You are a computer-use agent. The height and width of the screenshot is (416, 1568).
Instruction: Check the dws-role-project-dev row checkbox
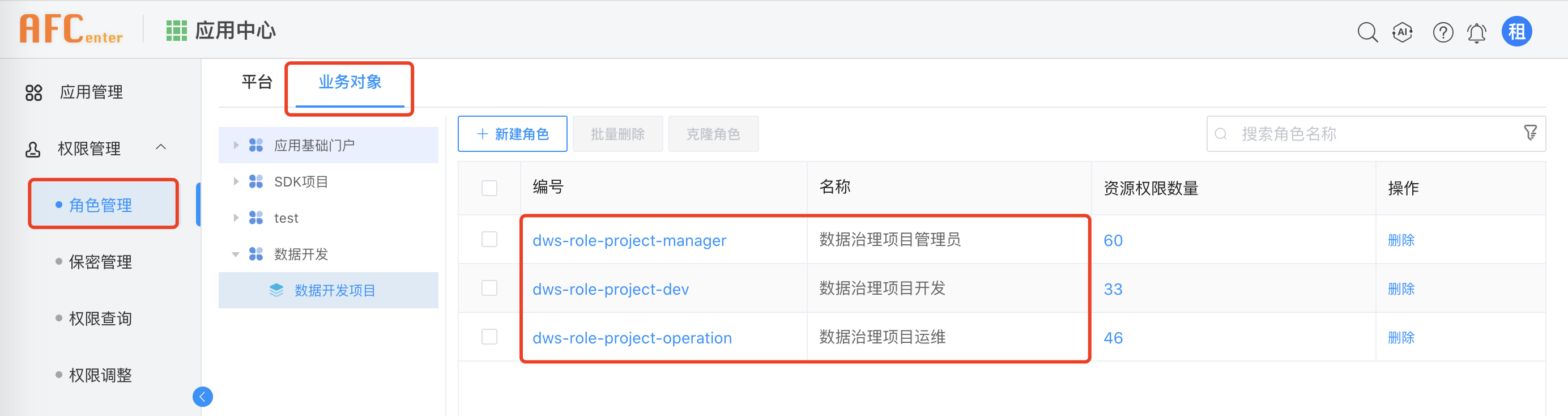pyautogui.click(x=489, y=288)
